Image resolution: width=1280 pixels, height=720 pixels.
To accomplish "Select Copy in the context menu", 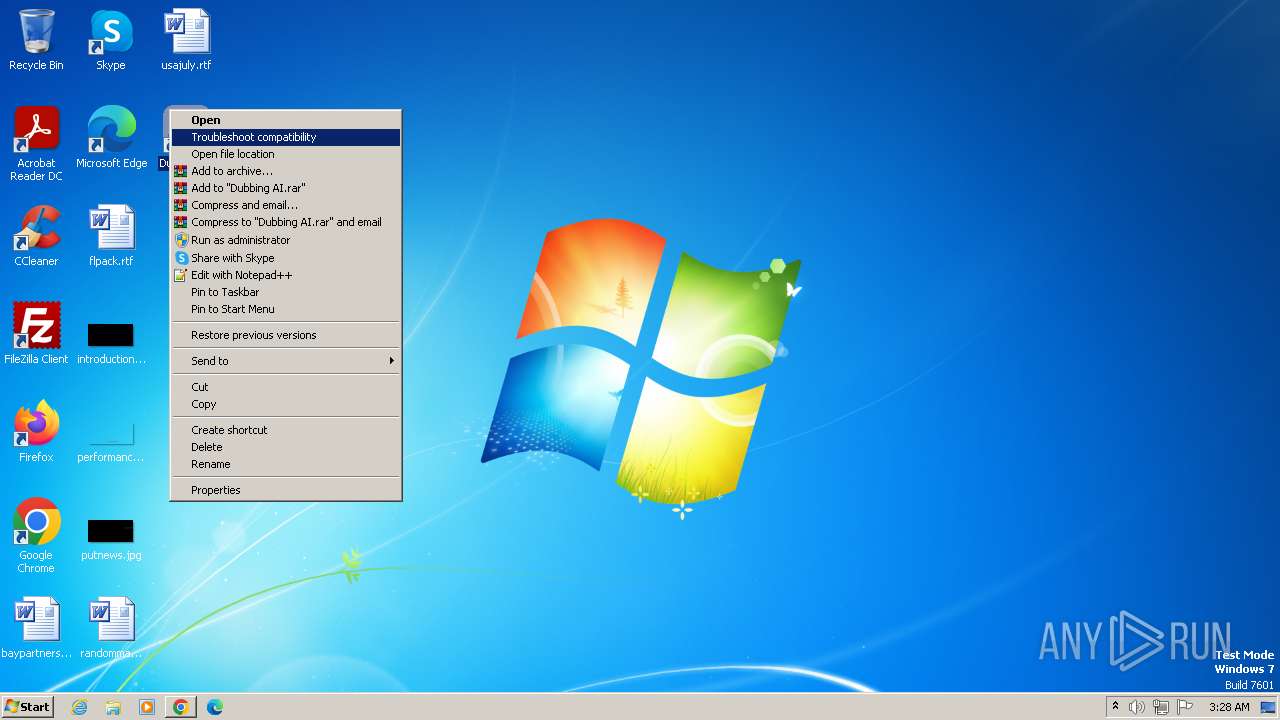I will (x=286, y=404).
